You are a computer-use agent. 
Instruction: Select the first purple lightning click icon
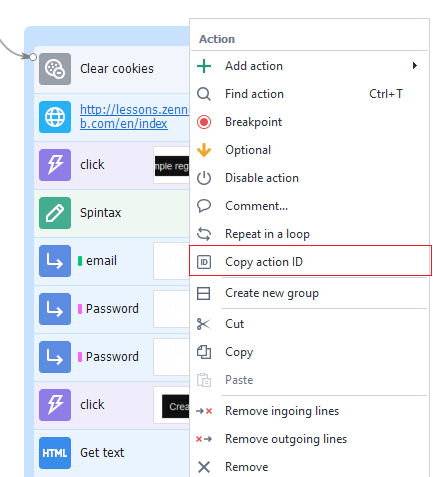(55, 165)
